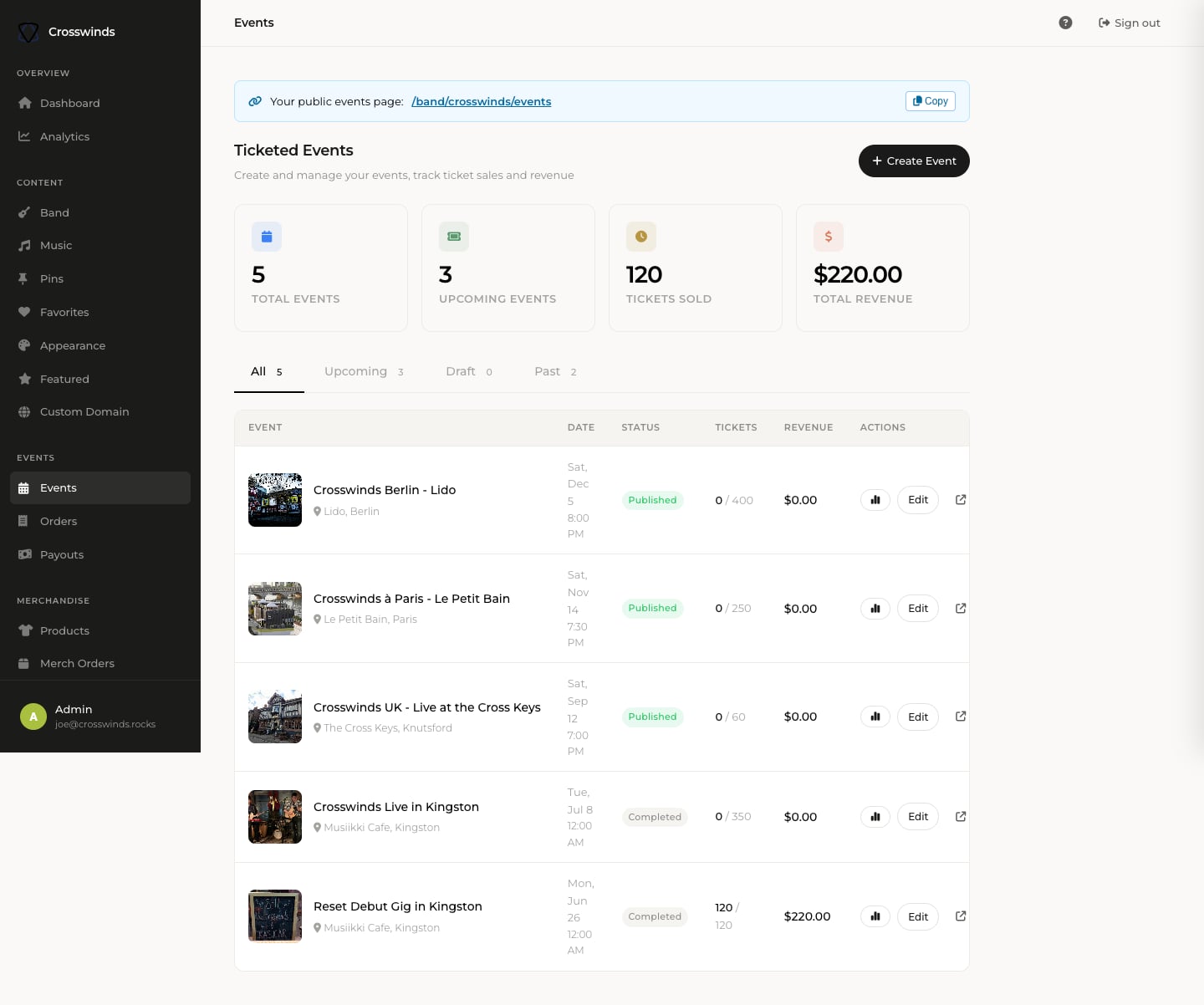Open the help question mark icon
This screenshot has height=1005, width=1204.
[x=1065, y=23]
